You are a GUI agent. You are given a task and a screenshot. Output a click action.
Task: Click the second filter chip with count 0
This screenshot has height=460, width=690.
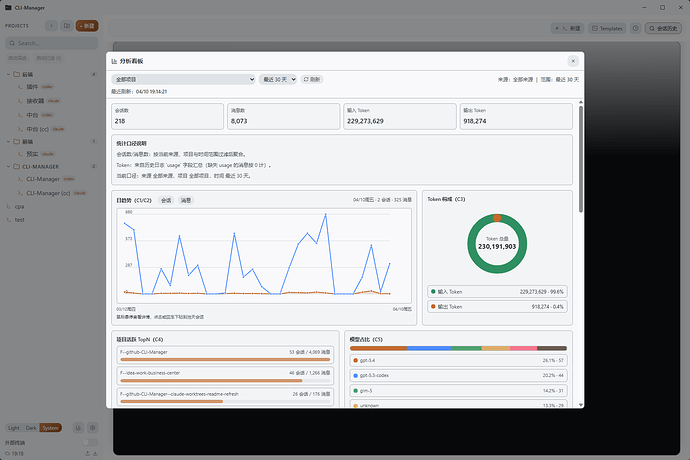click(48, 58)
